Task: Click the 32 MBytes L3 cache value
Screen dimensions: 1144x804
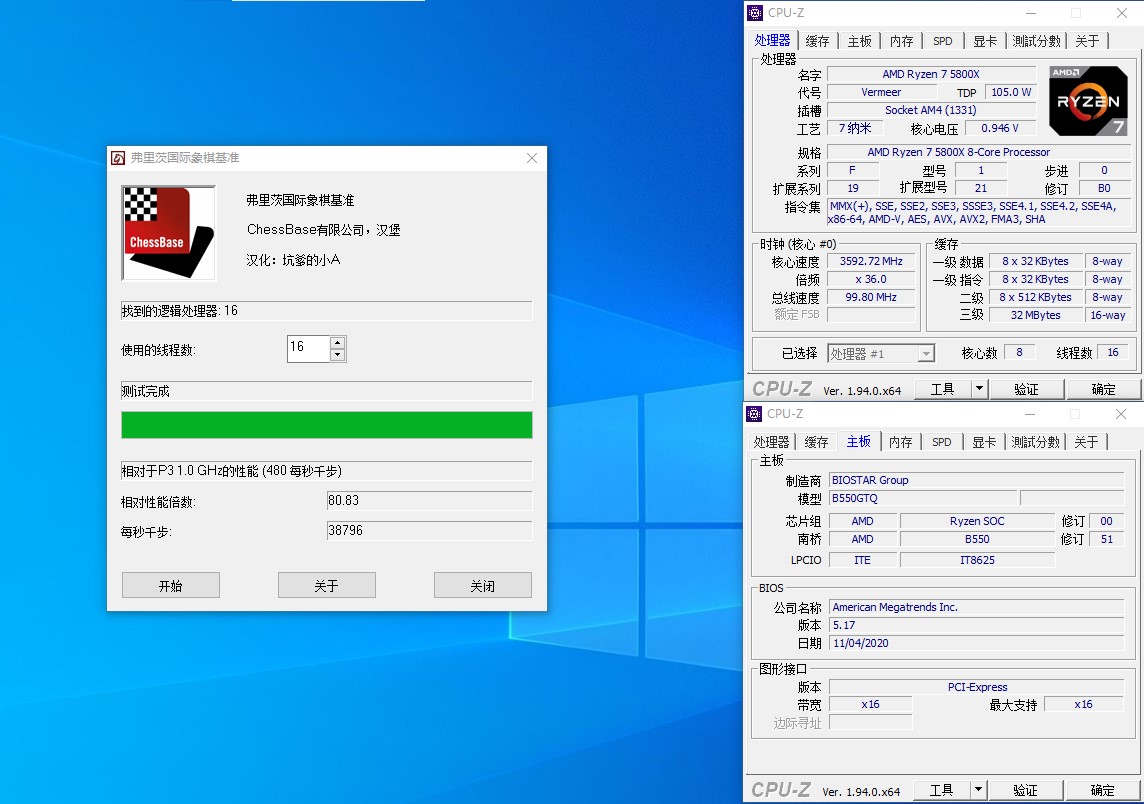Action: pos(1035,315)
